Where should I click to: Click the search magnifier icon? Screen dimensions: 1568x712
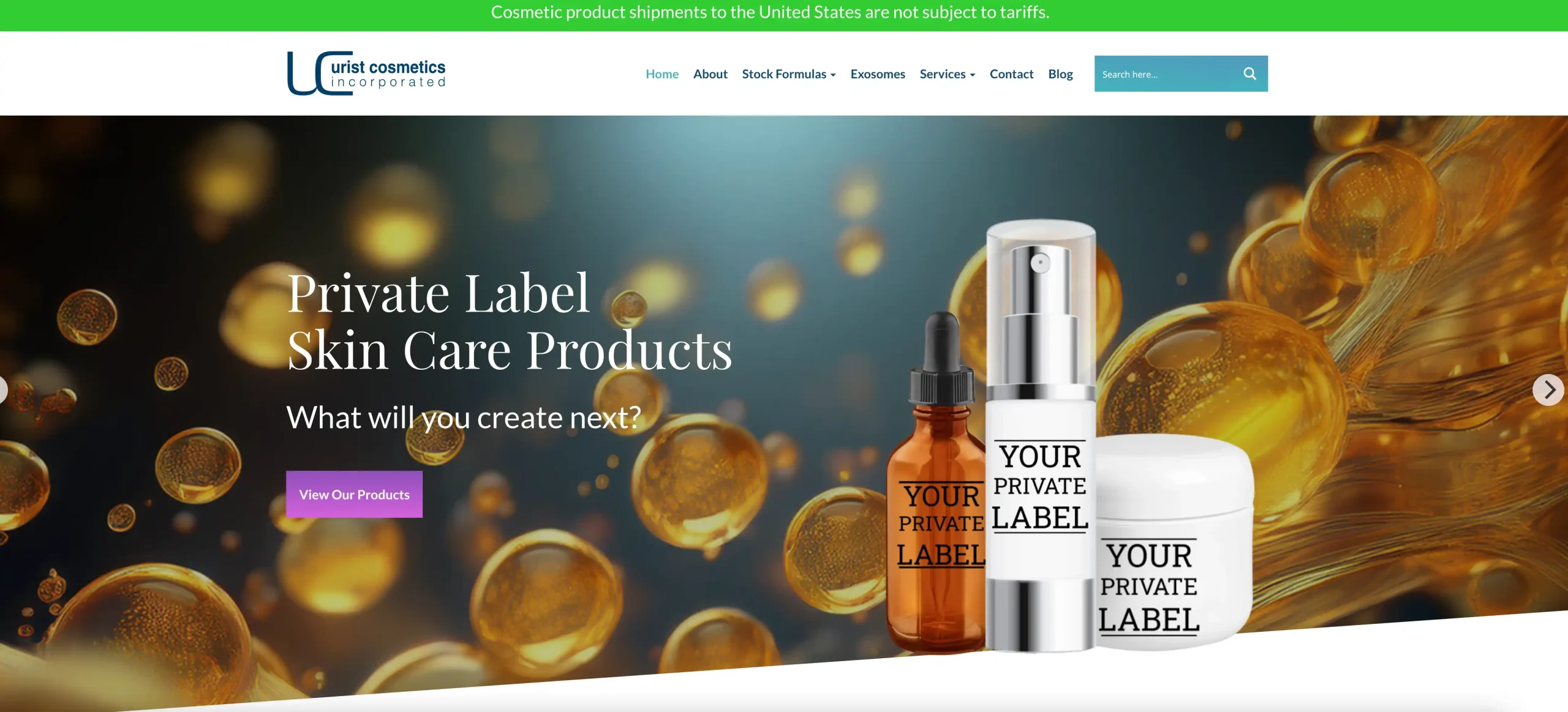pyautogui.click(x=1249, y=74)
